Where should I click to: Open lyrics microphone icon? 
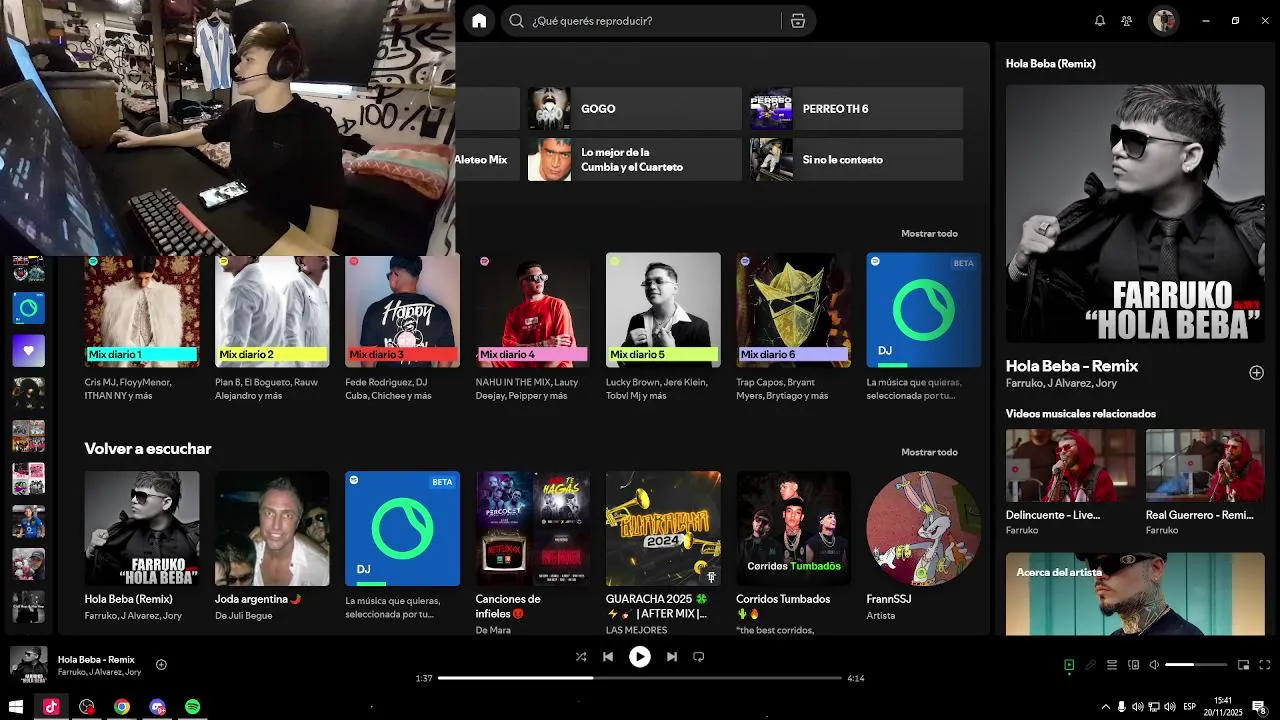[x=1090, y=665]
